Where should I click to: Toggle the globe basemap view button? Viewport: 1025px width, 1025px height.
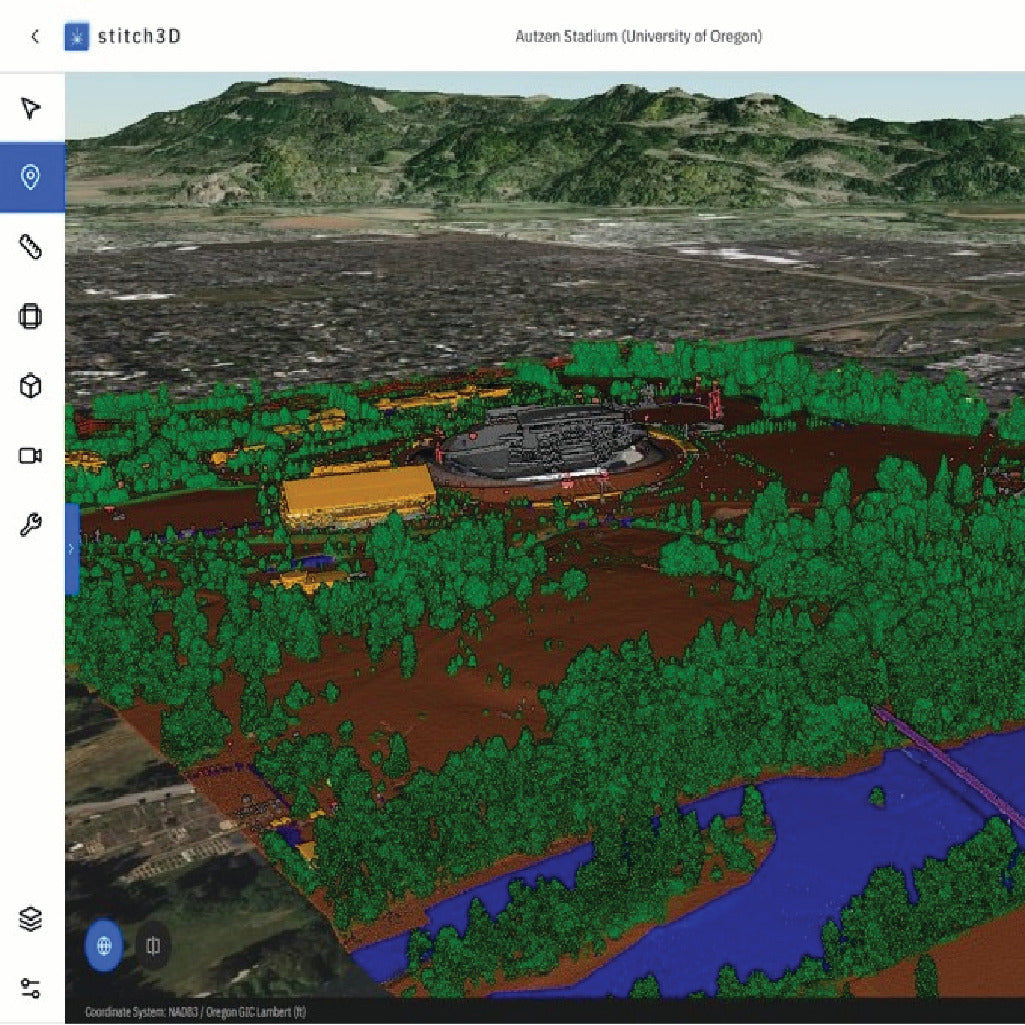click(104, 945)
